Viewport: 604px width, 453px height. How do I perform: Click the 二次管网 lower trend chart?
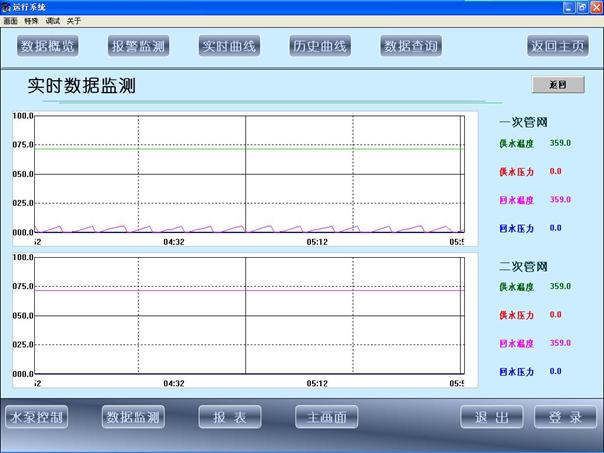pyautogui.click(x=248, y=315)
